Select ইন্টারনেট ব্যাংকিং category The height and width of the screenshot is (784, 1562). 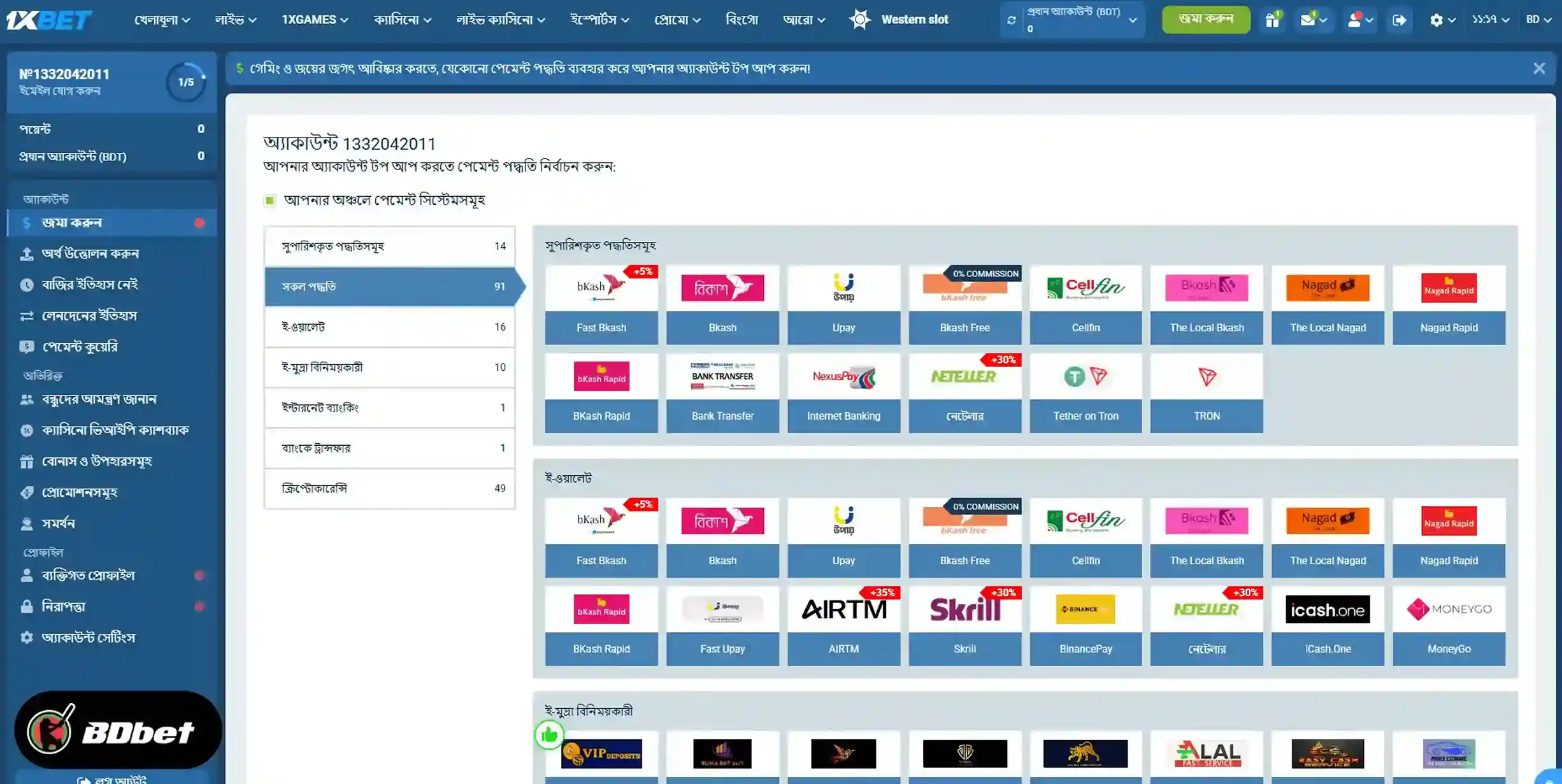[x=389, y=408]
